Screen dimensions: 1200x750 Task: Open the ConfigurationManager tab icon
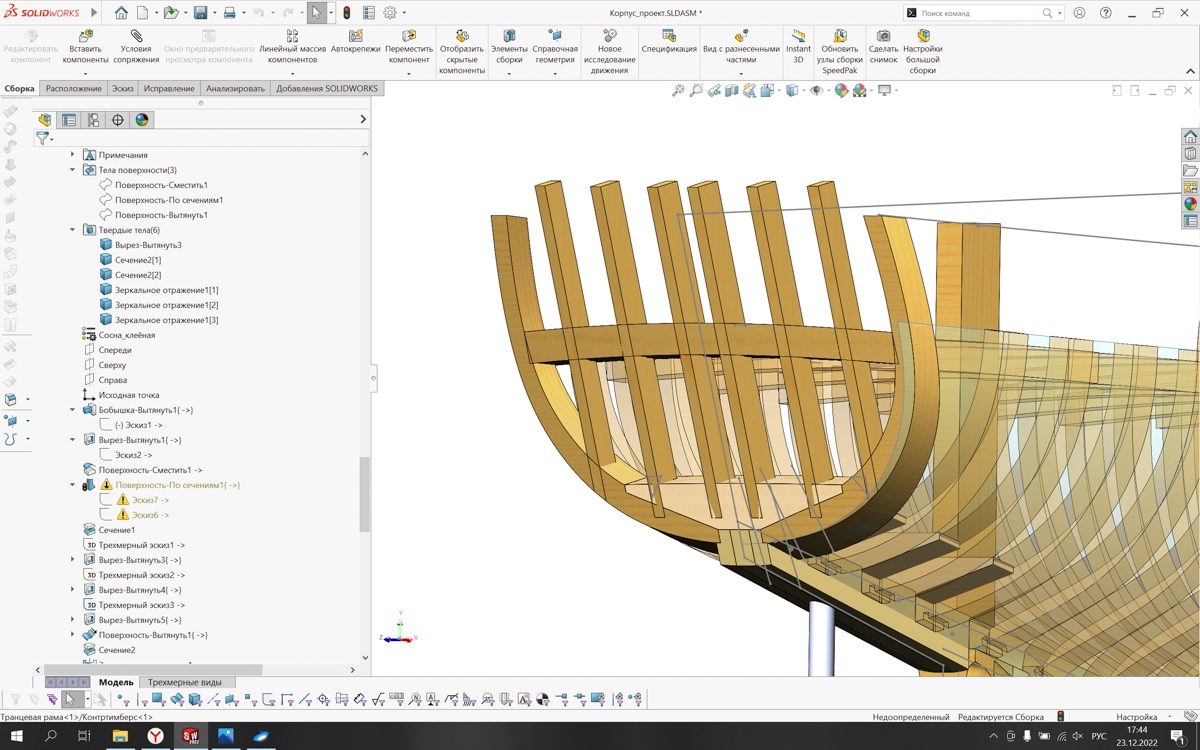tap(93, 120)
